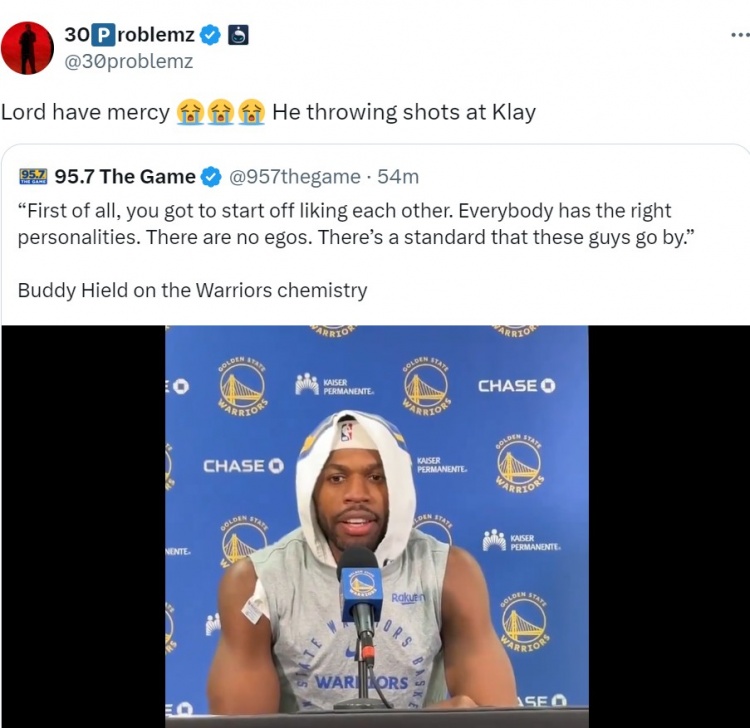The width and height of the screenshot is (750, 728).
Task: Open the @957thegame handle link
Action: 295,177
